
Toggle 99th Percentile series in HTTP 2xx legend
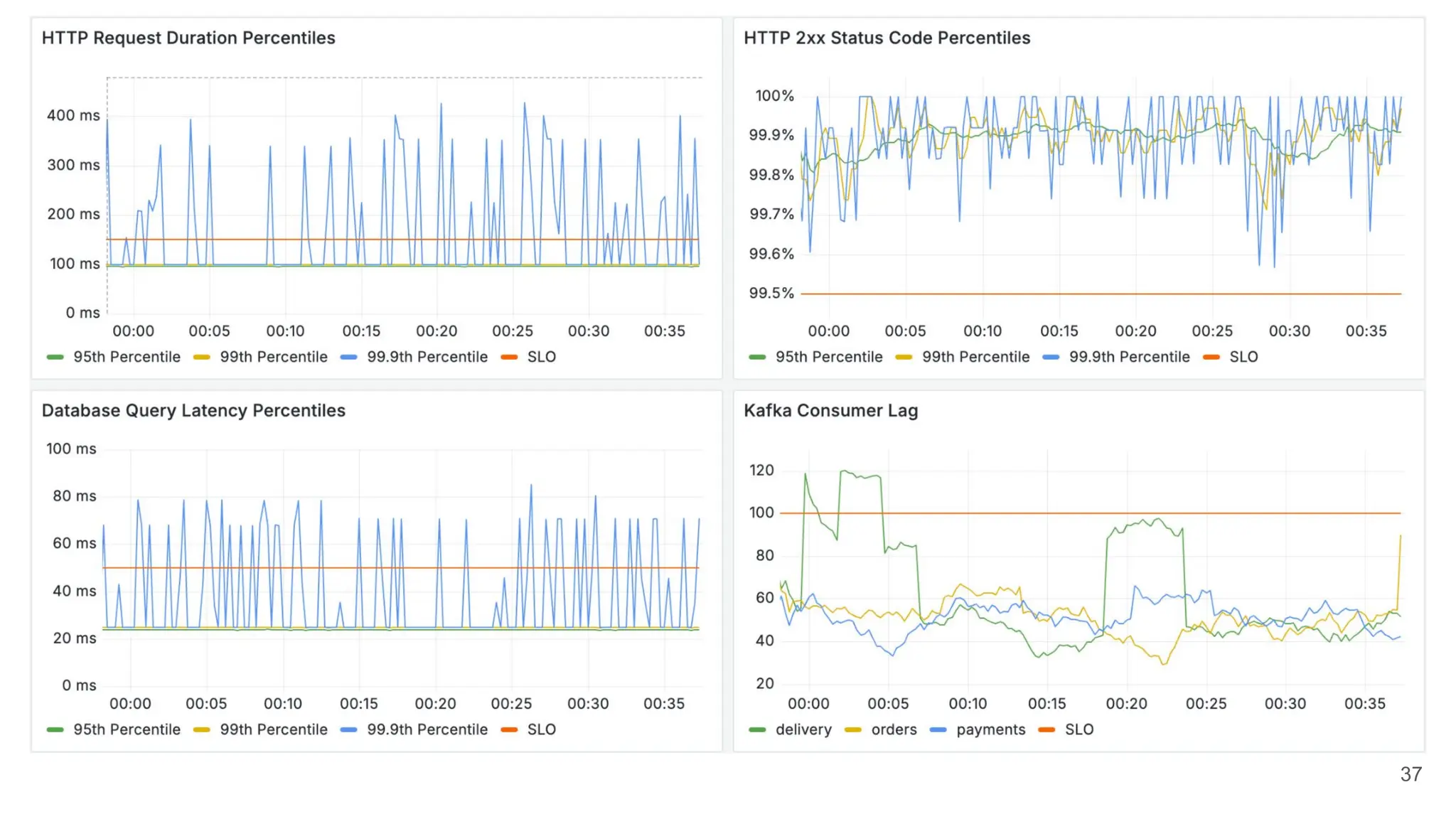pyautogui.click(x=975, y=357)
